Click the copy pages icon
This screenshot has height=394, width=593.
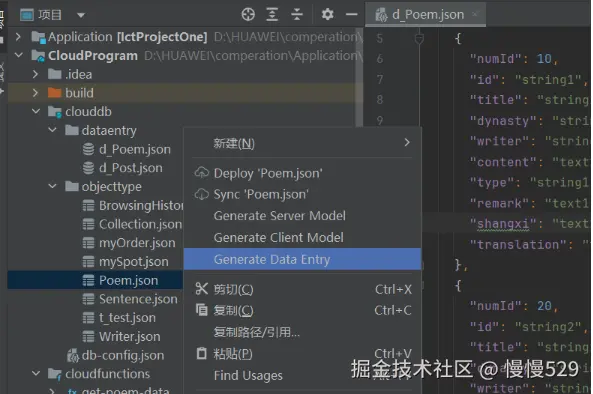pos(202,310)
